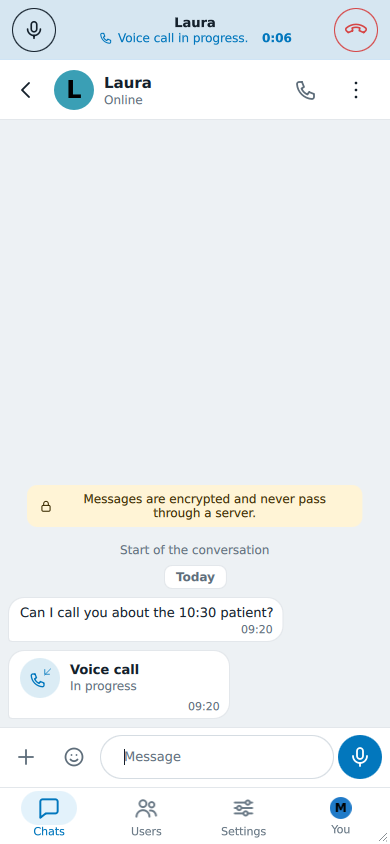This screenshot has height=844, width=390.
Task: Click the Today date label
Action: (195, 577)
